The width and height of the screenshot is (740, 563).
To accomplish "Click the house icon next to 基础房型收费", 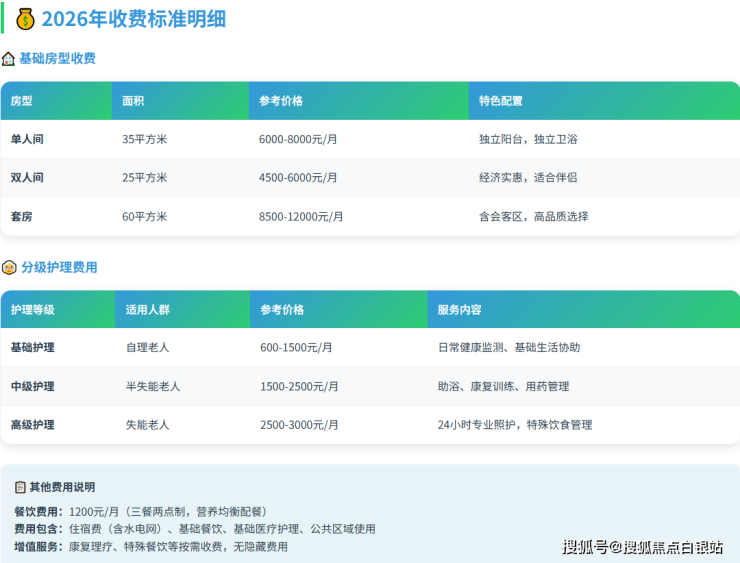I will coord(9,59).
